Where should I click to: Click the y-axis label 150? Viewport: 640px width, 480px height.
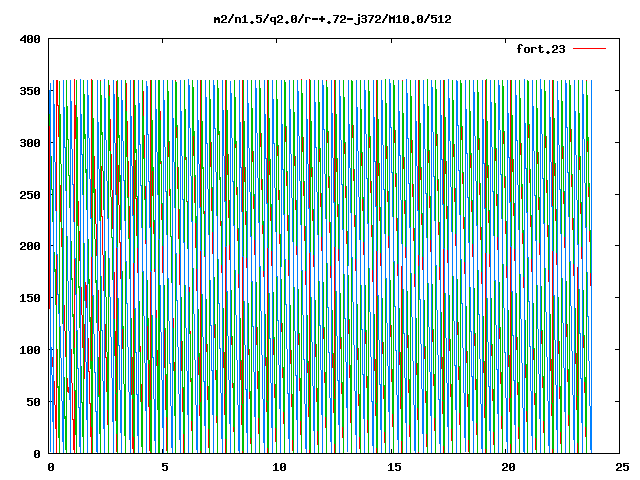[x=30, y=298]
